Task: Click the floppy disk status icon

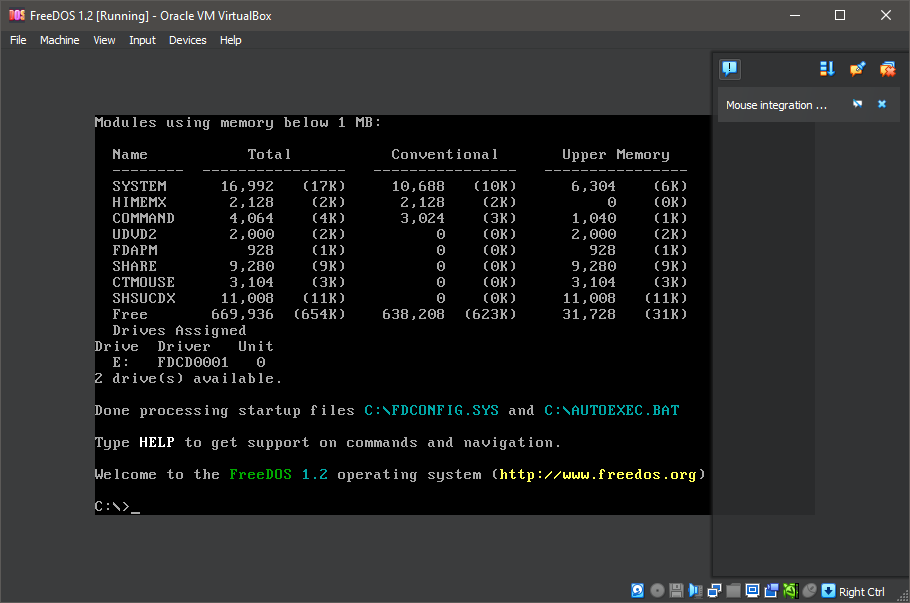Action: pyautogui.click(x=676, y=591)
